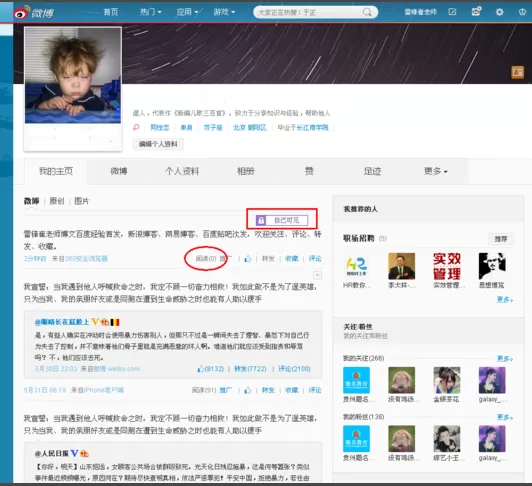Click 转发 on the first post
Image resolution: width=532 pixels, height=486 pixels.
[268, 259]
